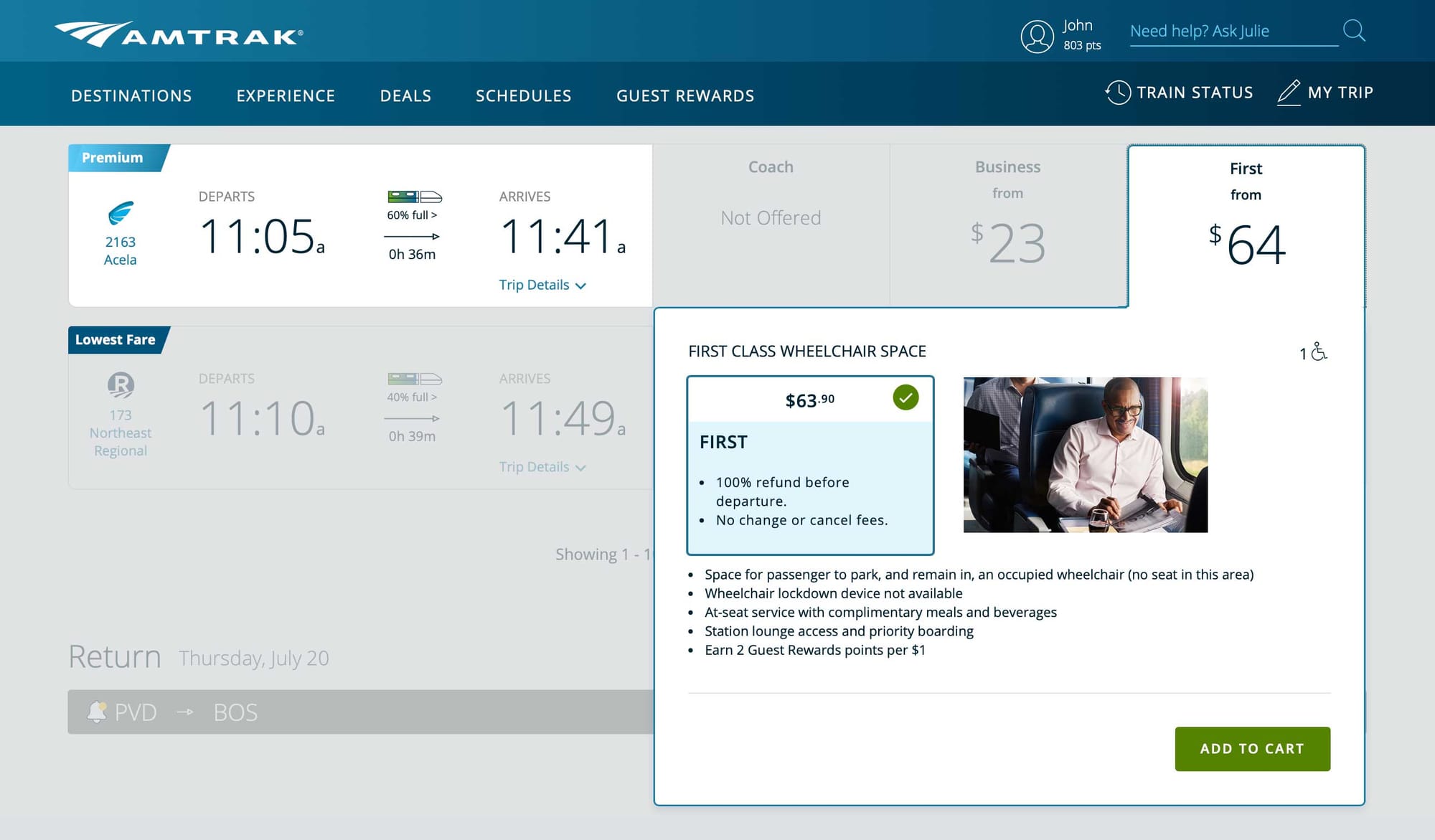The image size is (1435, 840).
Task: Open the Guest Rewards menu
Action: [685, 95]
